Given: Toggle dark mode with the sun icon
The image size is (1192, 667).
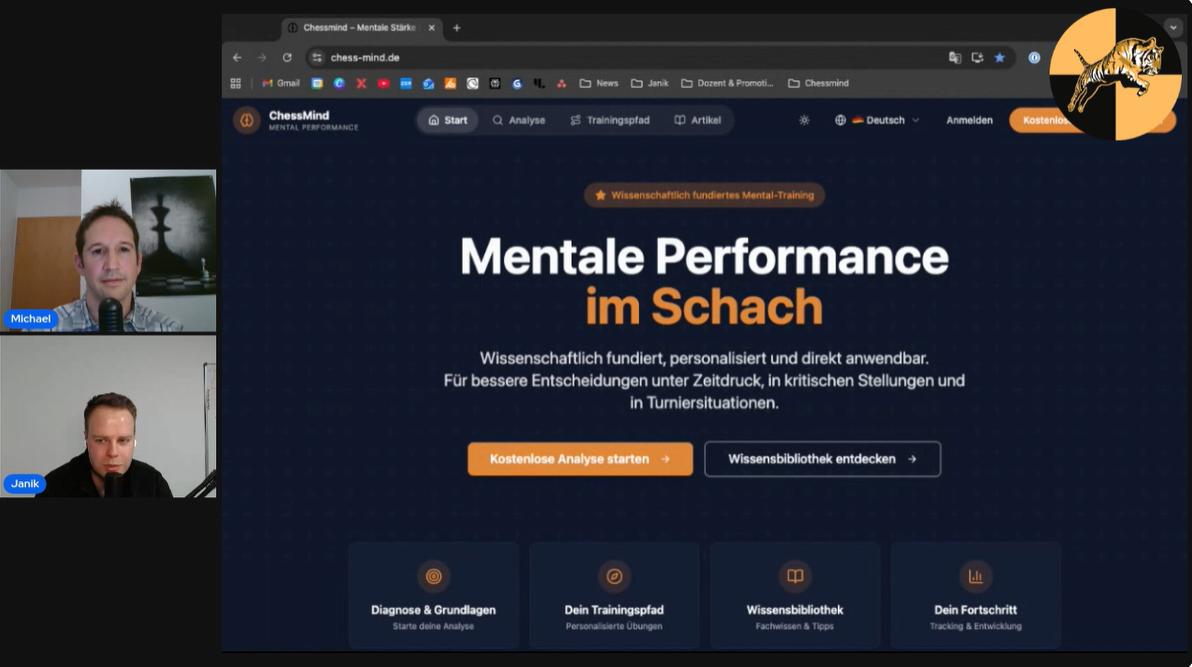Looking at the screenshot, I should pos(803,119).
